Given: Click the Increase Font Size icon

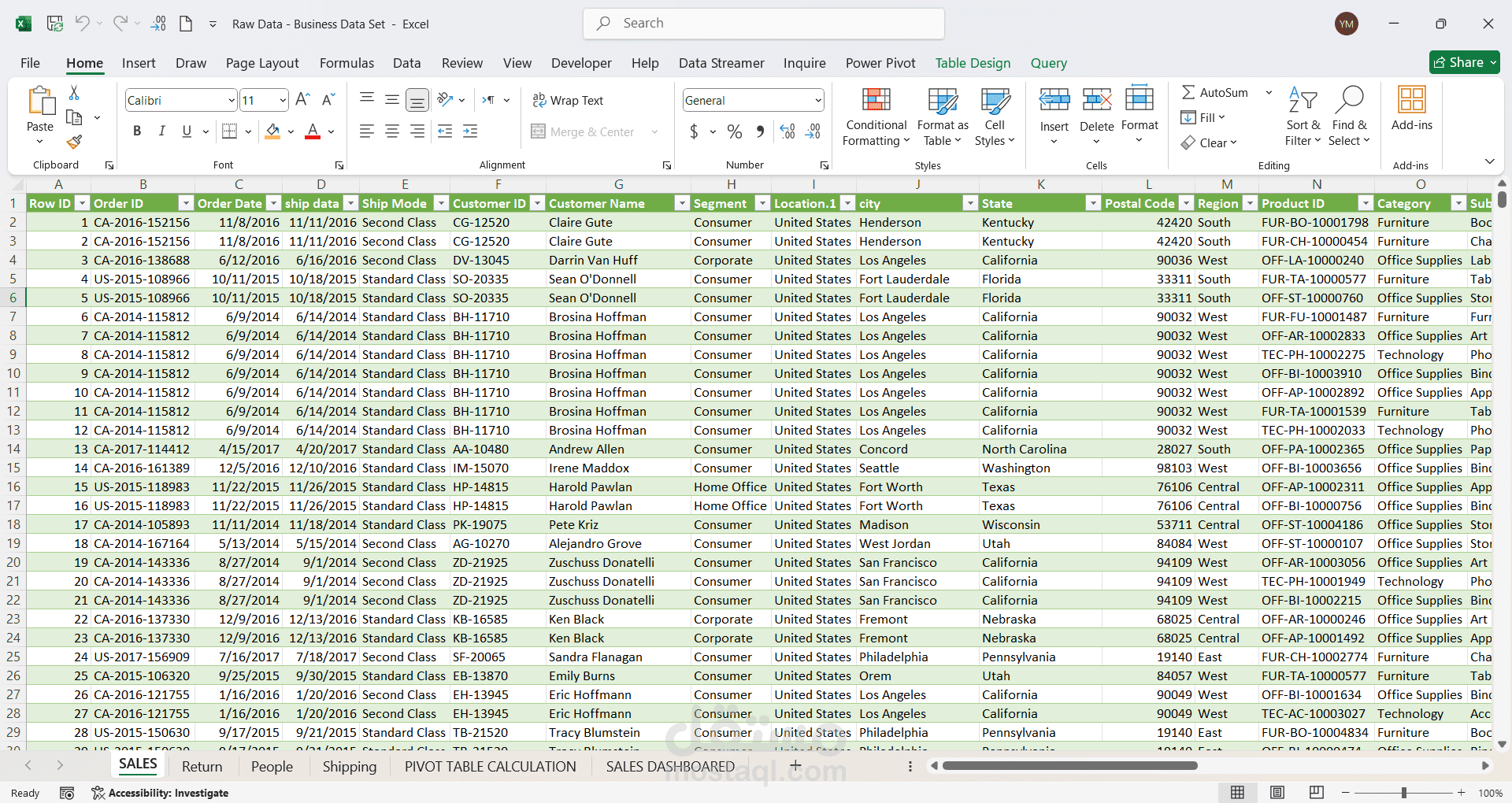Looking at the screenshot, I should tap(302, 100).
